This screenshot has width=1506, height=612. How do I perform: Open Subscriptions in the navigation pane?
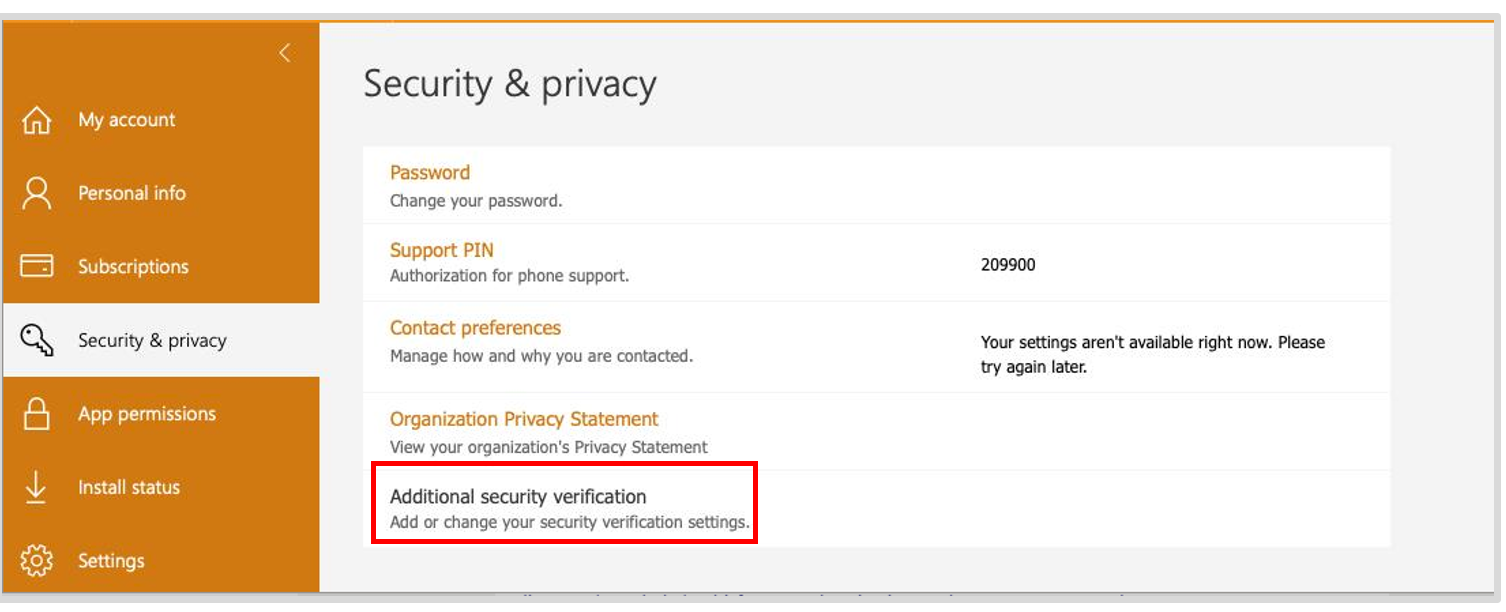(133, 267)
